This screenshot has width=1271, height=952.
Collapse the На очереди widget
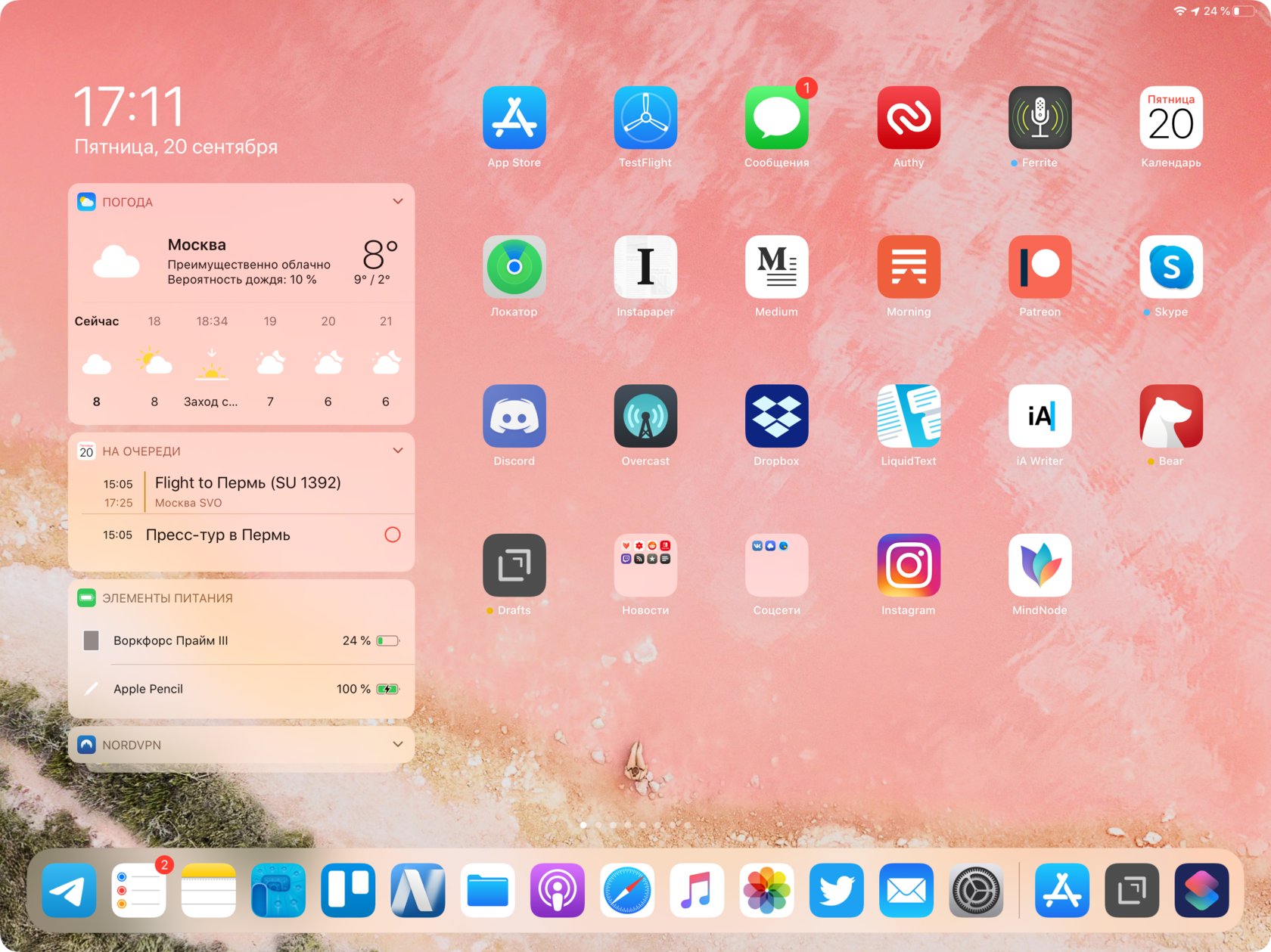tap(398, 451)
